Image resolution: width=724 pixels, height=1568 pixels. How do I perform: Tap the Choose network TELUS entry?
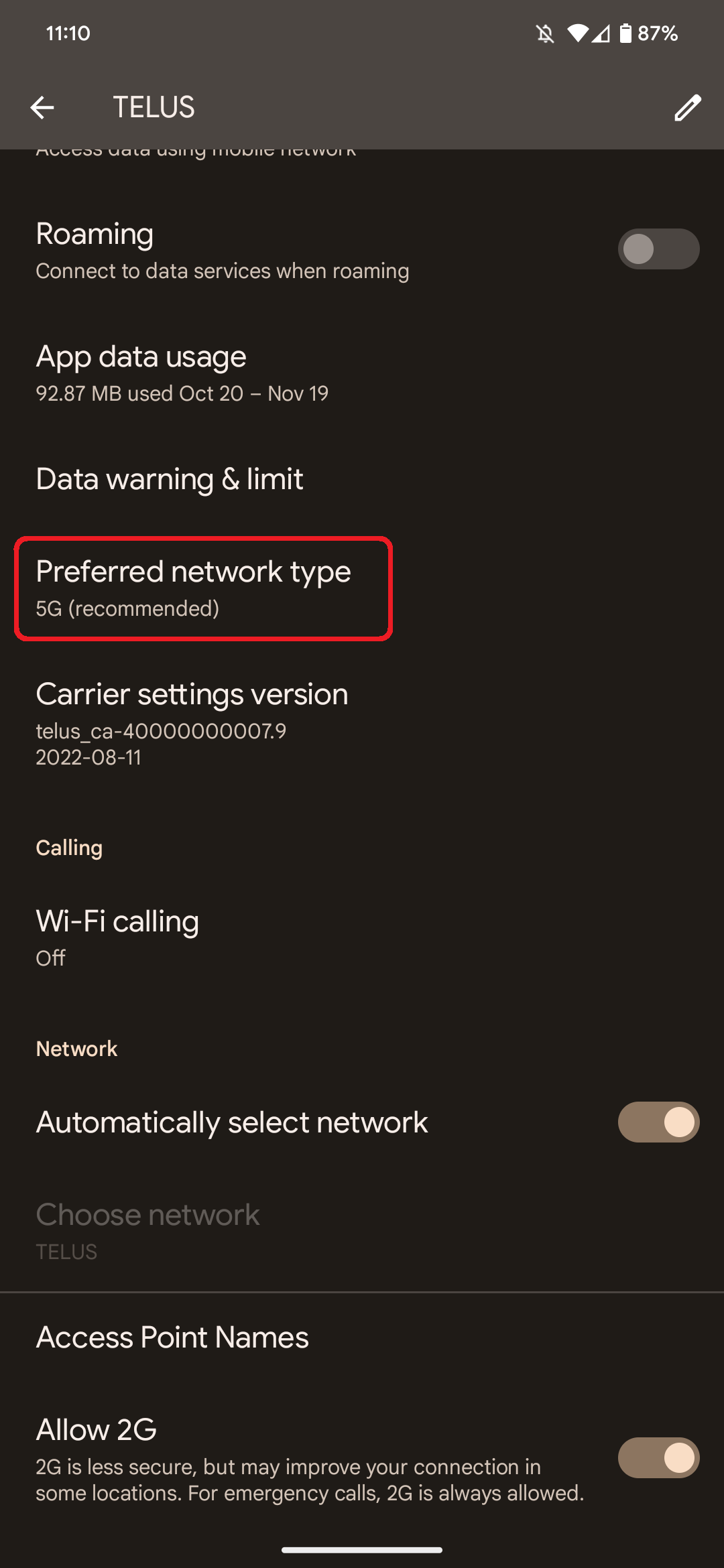click(147, 1230)
